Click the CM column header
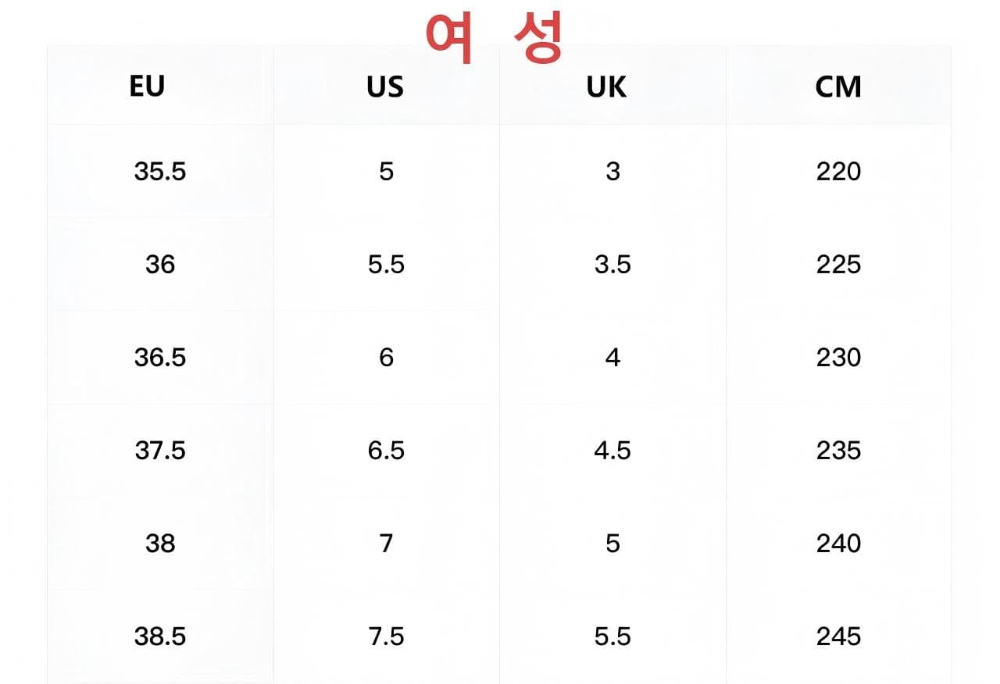 click(x=838, y=87)
